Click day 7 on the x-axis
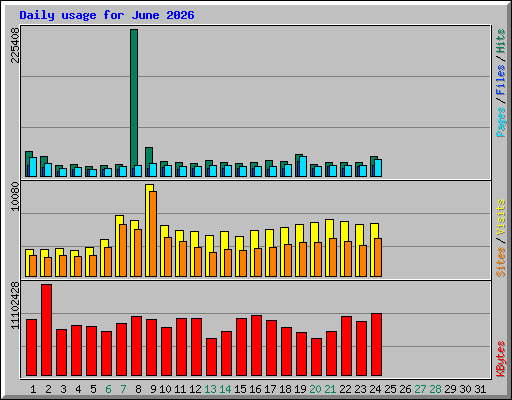This screenshot has height=400, width=512. point(123,389)
